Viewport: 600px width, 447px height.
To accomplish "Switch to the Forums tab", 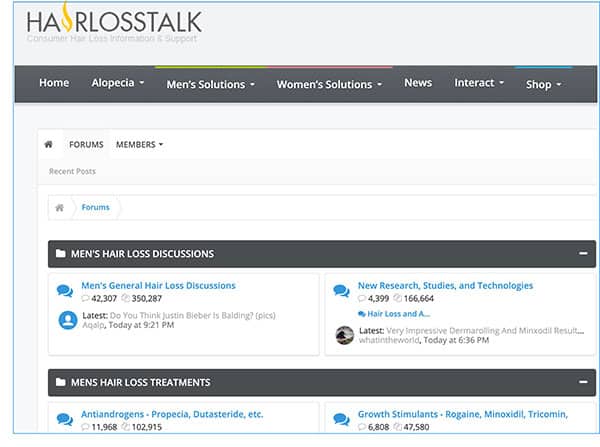I will pyautogui.click(x=86, y=144).
